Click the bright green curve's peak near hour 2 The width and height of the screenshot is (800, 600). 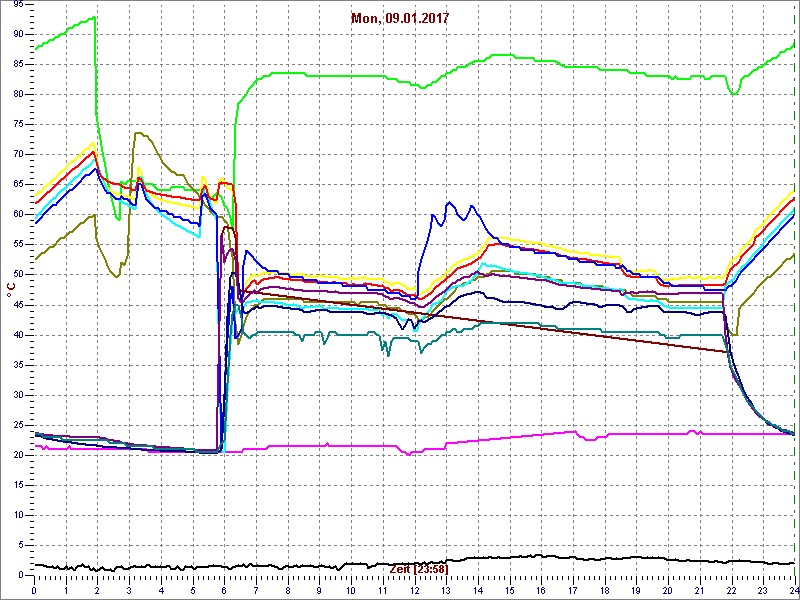pyautogui.click(x=94, y=17)
